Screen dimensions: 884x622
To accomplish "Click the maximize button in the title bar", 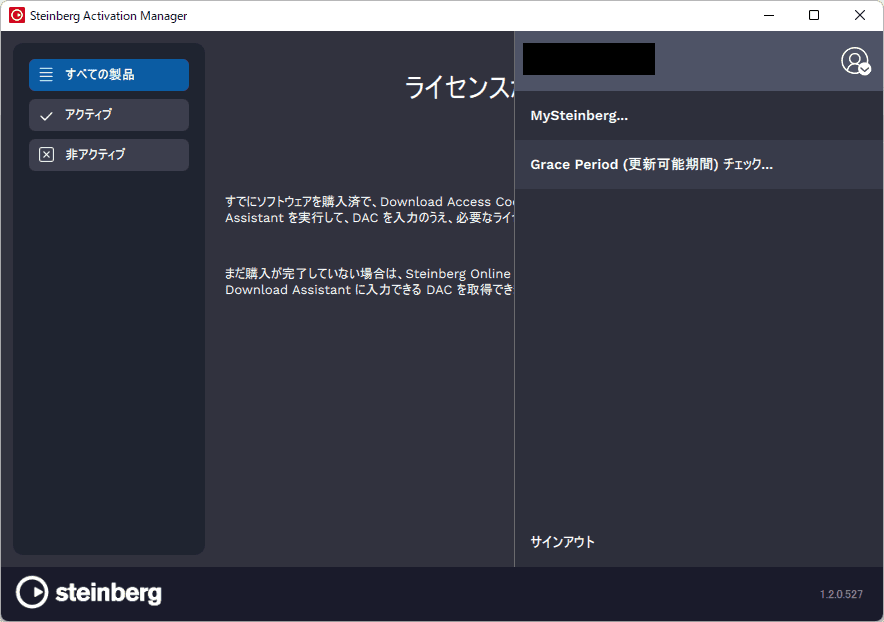I will 812,15.
